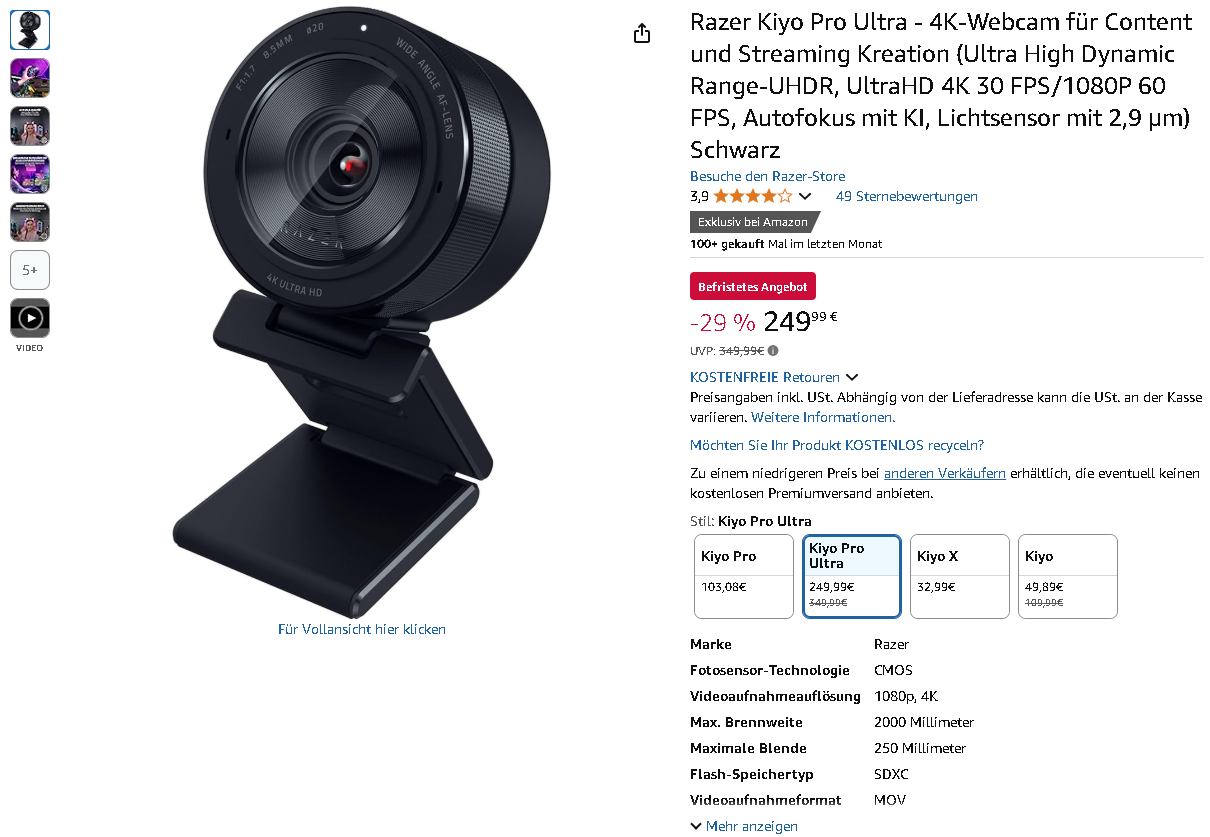Open Weitere Informationen about USt.
This screenshot has height=837, width=1210.
click(823, 417)
